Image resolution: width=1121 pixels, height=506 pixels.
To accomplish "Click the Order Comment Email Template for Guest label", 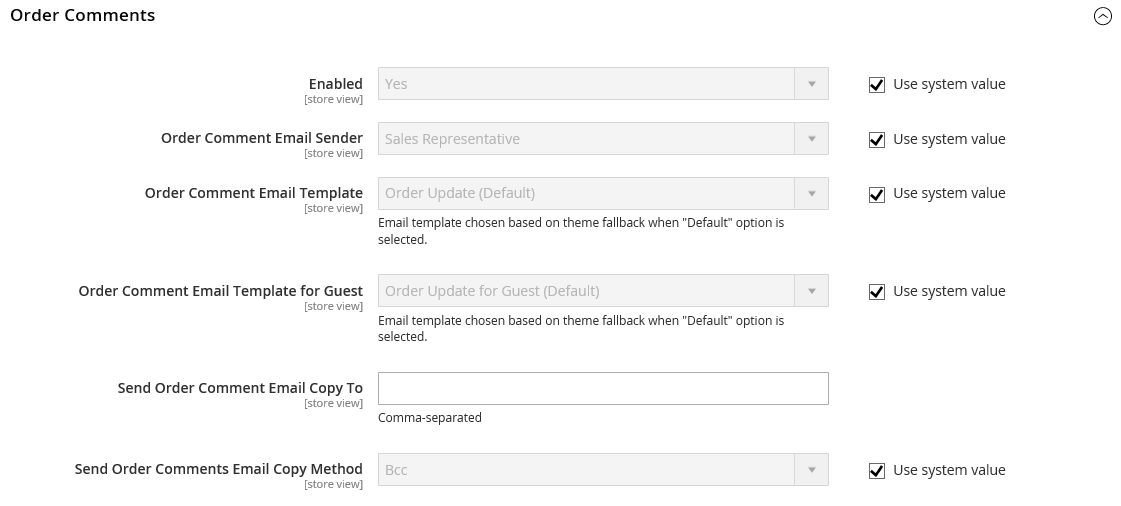I will click(x=221, y=291).
